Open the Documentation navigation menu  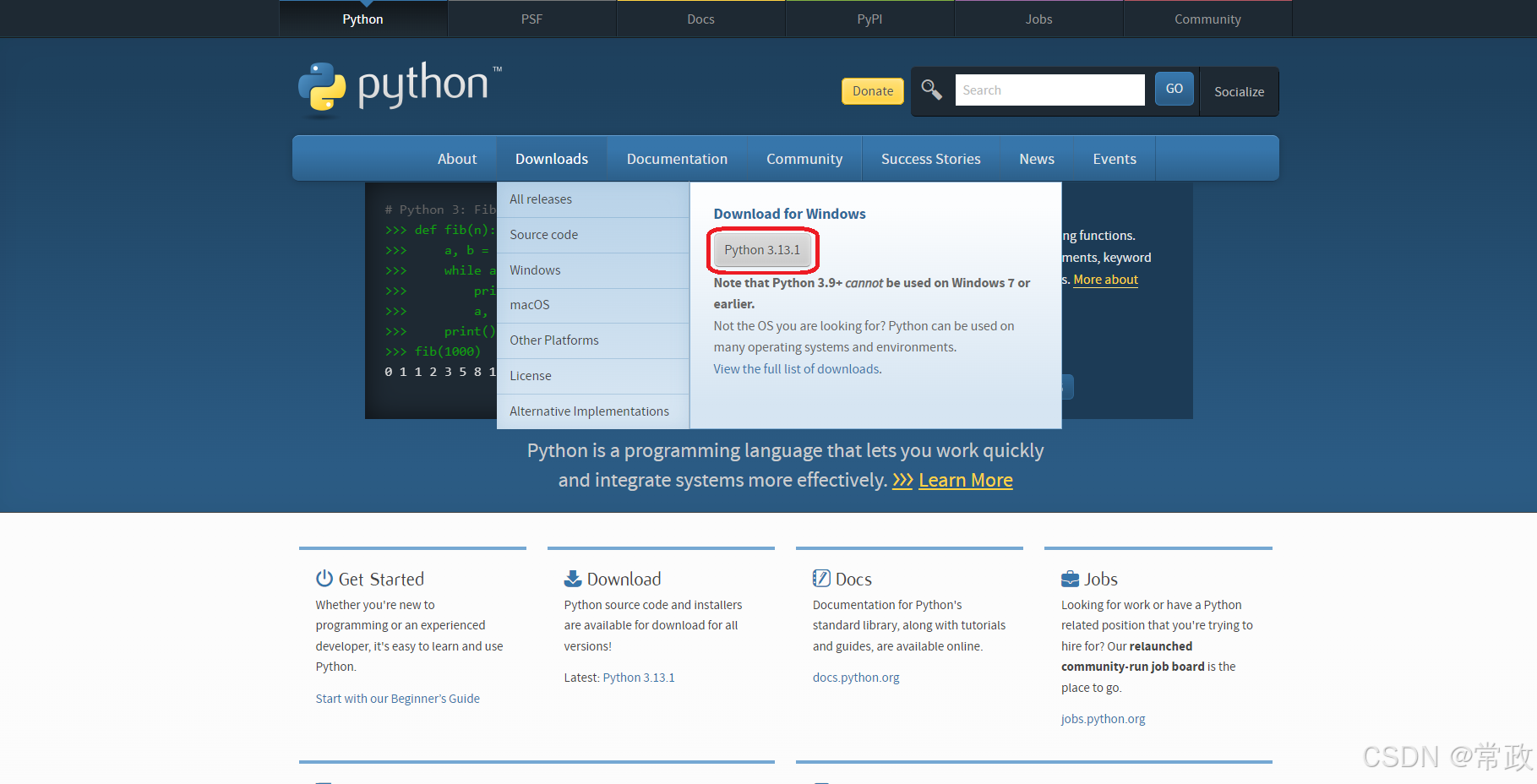(677, 159)
